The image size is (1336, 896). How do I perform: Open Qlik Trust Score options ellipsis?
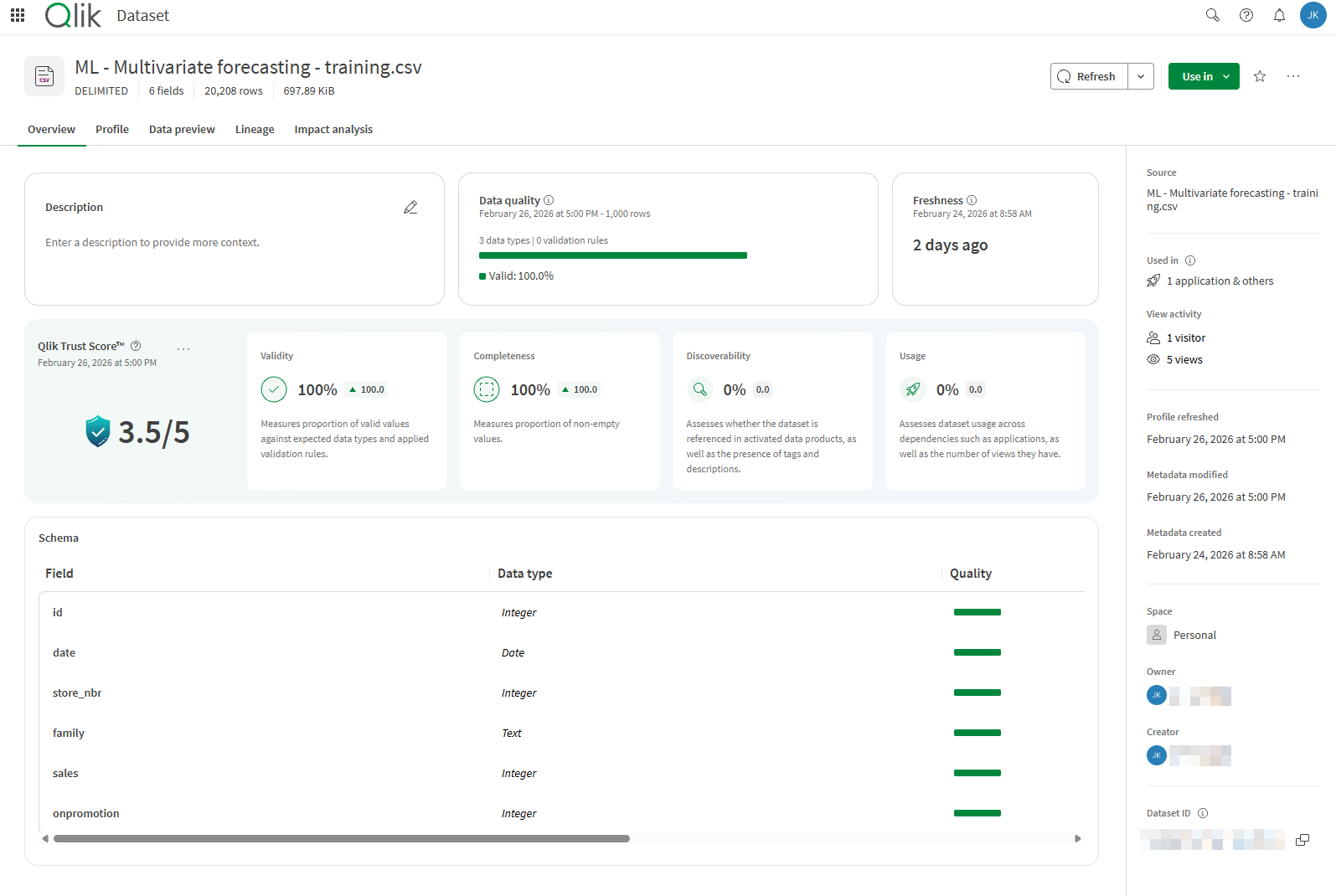pyautogui.click(x=183, y=348)
